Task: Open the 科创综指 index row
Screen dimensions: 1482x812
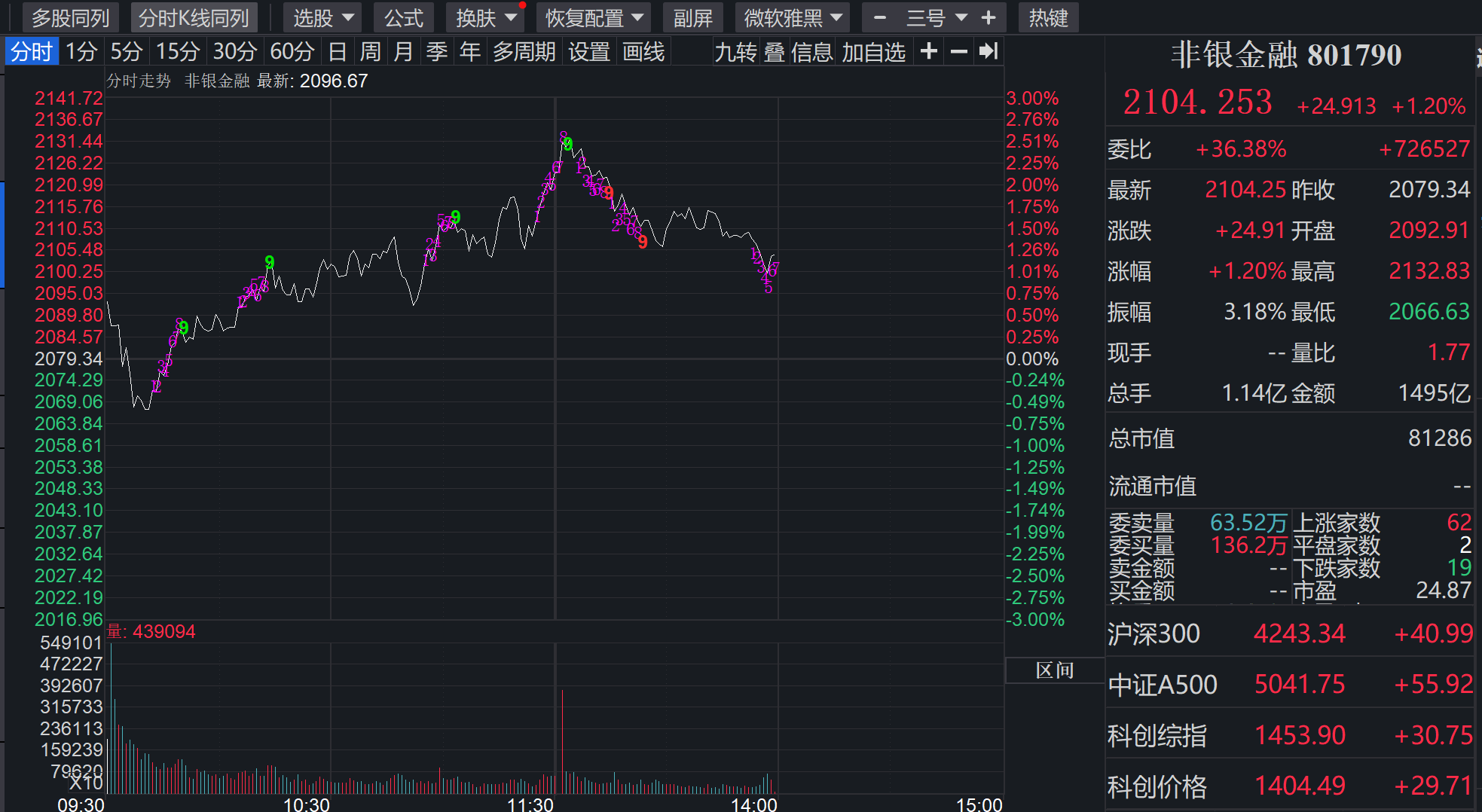Action: pyautogui.click(x=1289, y=735)
